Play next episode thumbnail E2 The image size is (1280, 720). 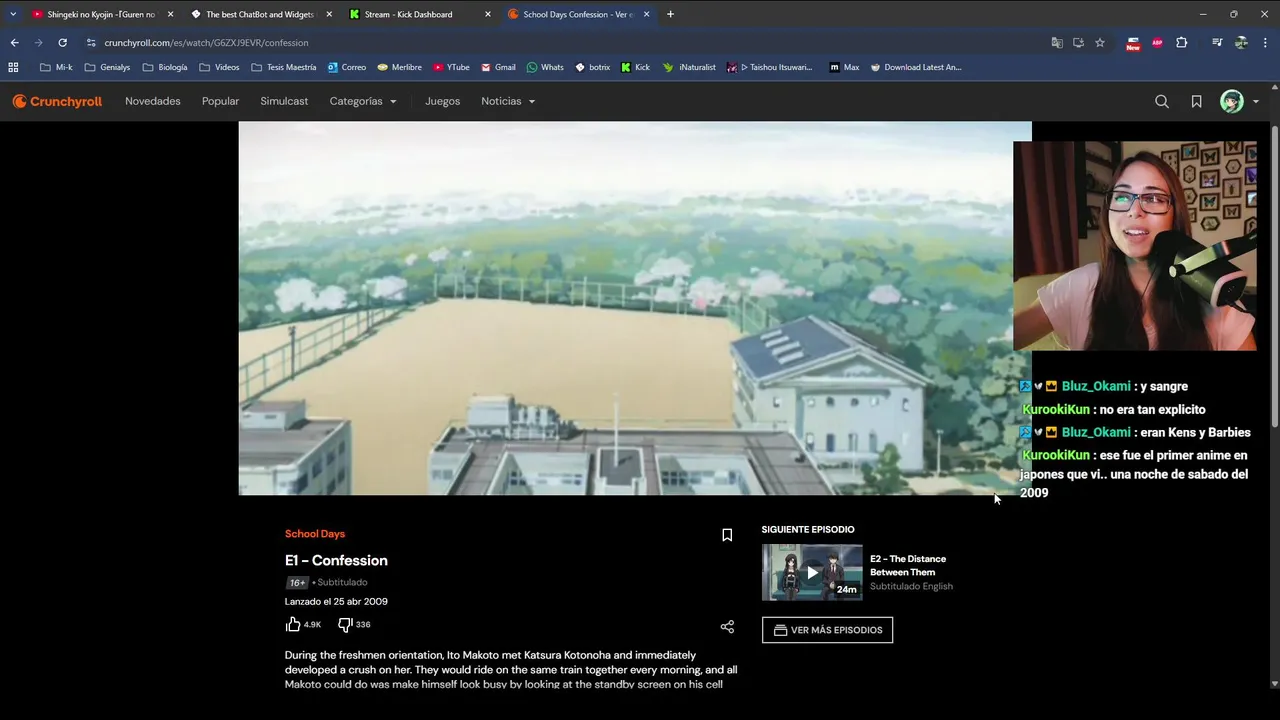point(812,572)
